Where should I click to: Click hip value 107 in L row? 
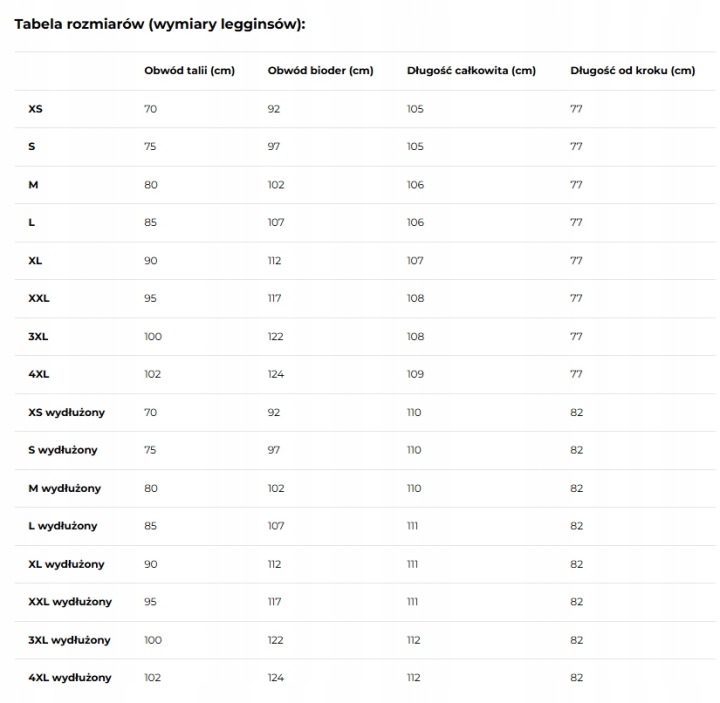click(276, 222)
